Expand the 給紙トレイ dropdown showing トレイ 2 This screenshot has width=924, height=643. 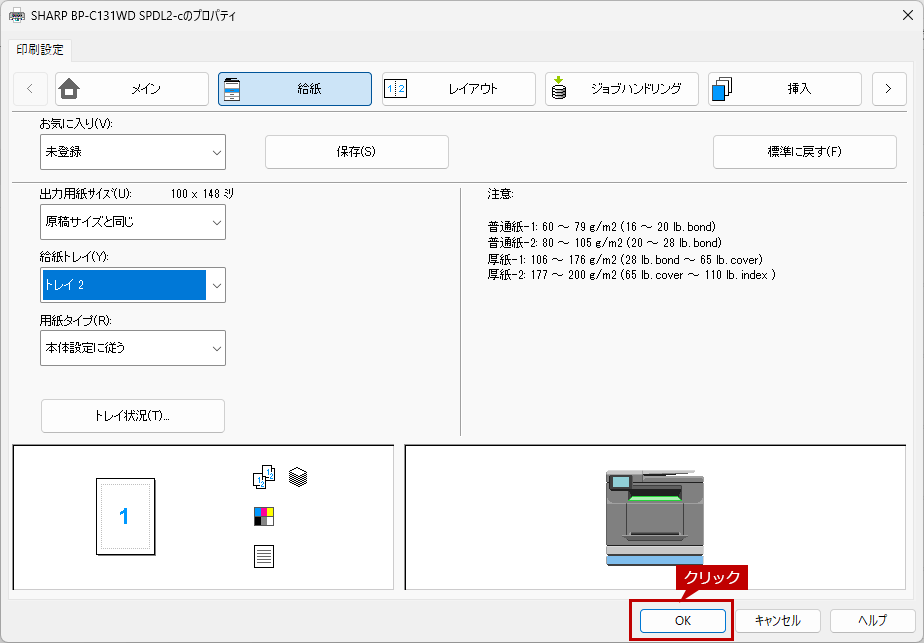click(133, 285)
